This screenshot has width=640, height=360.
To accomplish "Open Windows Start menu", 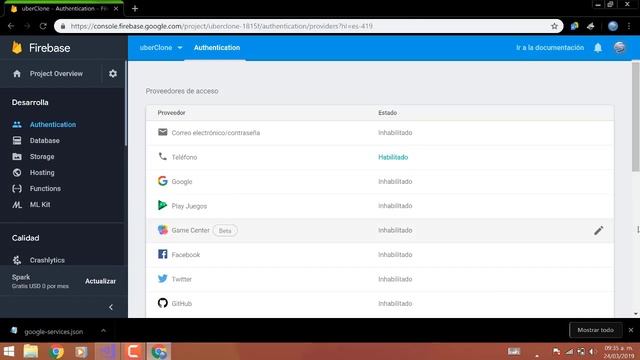I will 9,351.
